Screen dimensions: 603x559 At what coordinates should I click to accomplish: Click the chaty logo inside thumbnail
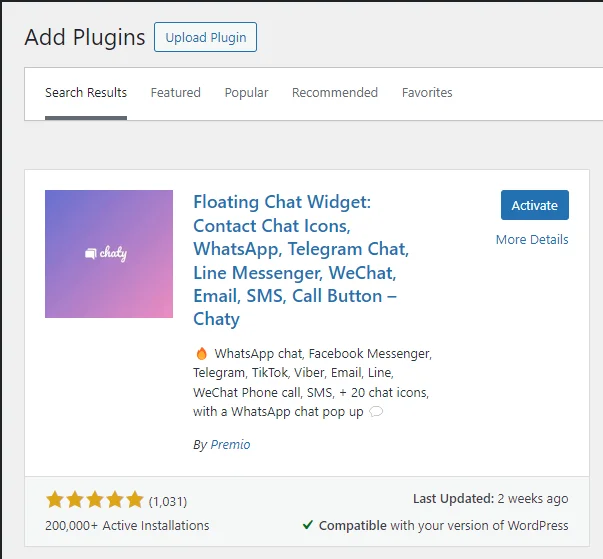pos(106,253)
